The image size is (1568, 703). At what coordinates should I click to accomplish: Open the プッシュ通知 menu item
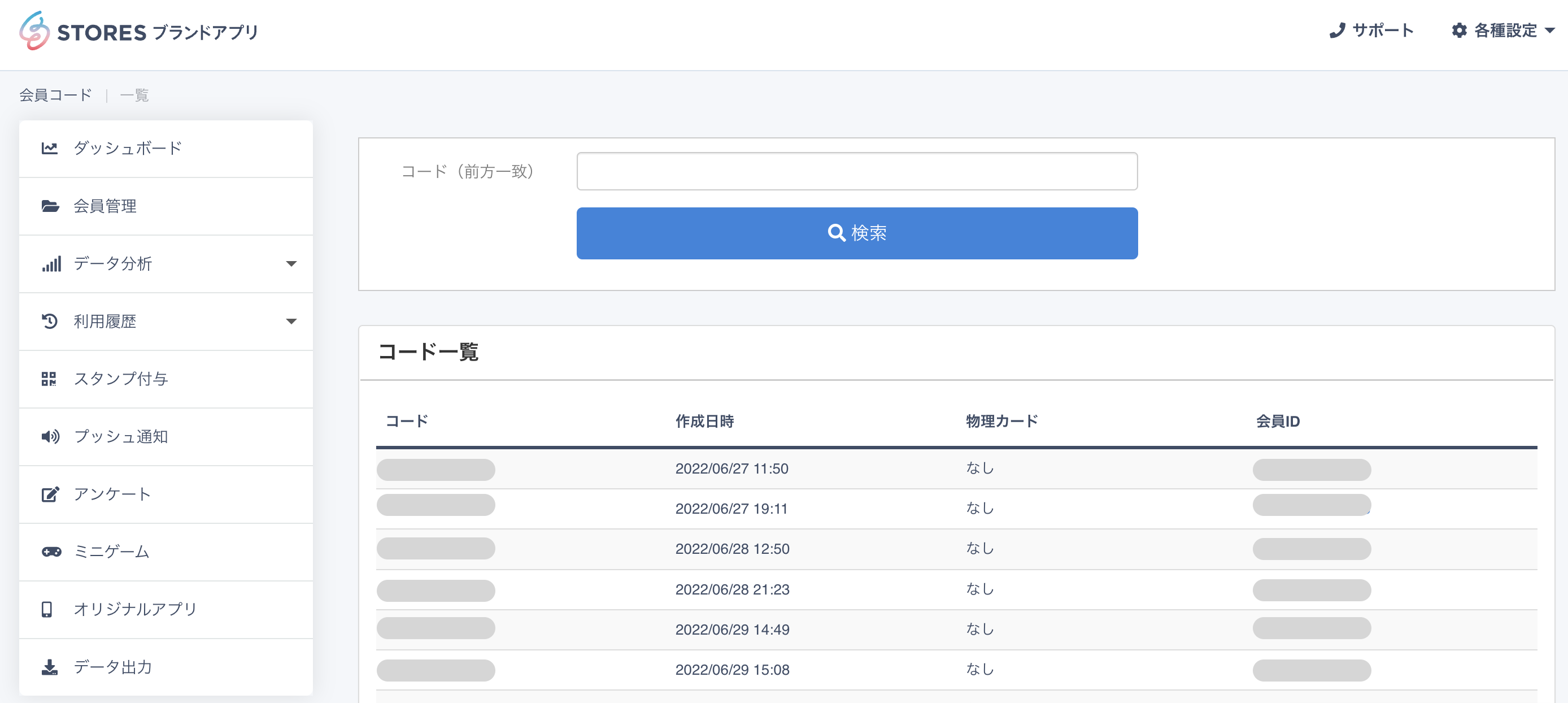[120, 436]
